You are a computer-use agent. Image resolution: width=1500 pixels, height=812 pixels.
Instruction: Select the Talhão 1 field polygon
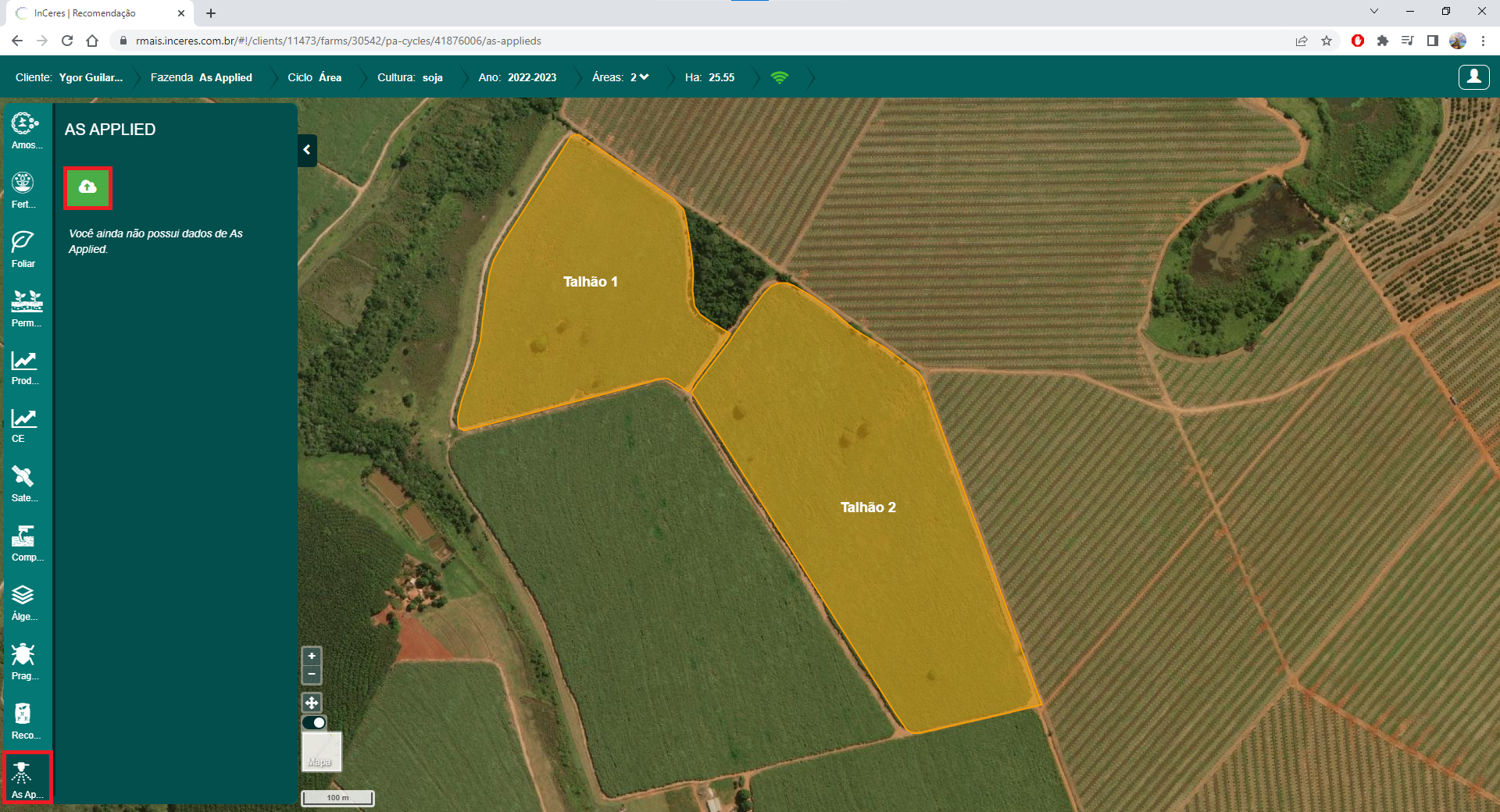(590, 282)
